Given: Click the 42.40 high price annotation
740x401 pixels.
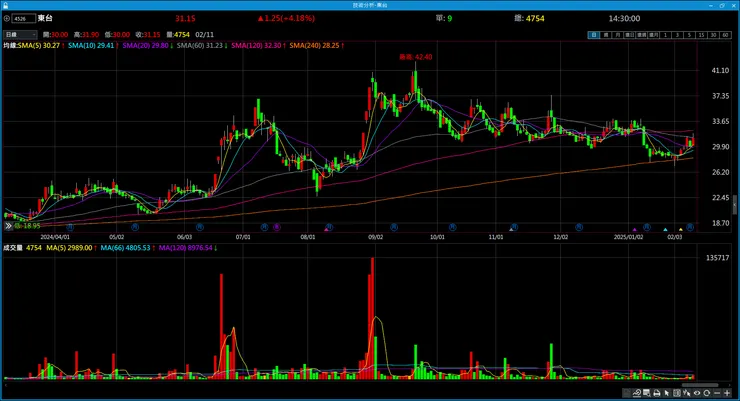Looking at the screenshot, I should 416,57.
